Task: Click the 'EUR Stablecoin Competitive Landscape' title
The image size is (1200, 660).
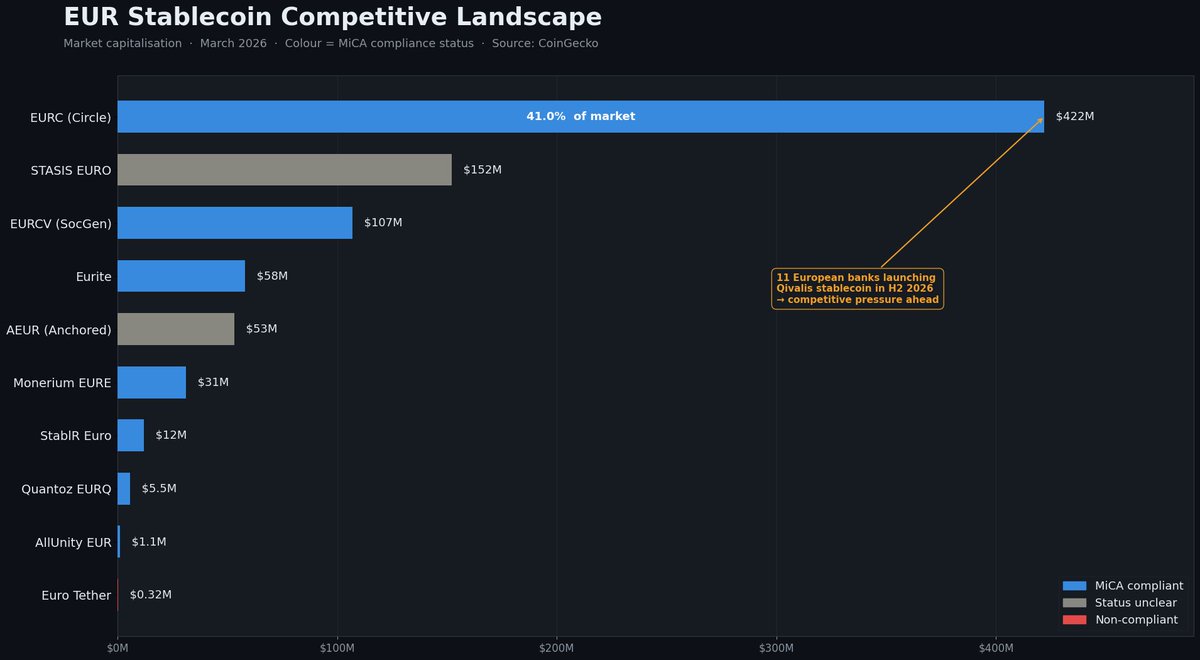Action: (333, 17)
